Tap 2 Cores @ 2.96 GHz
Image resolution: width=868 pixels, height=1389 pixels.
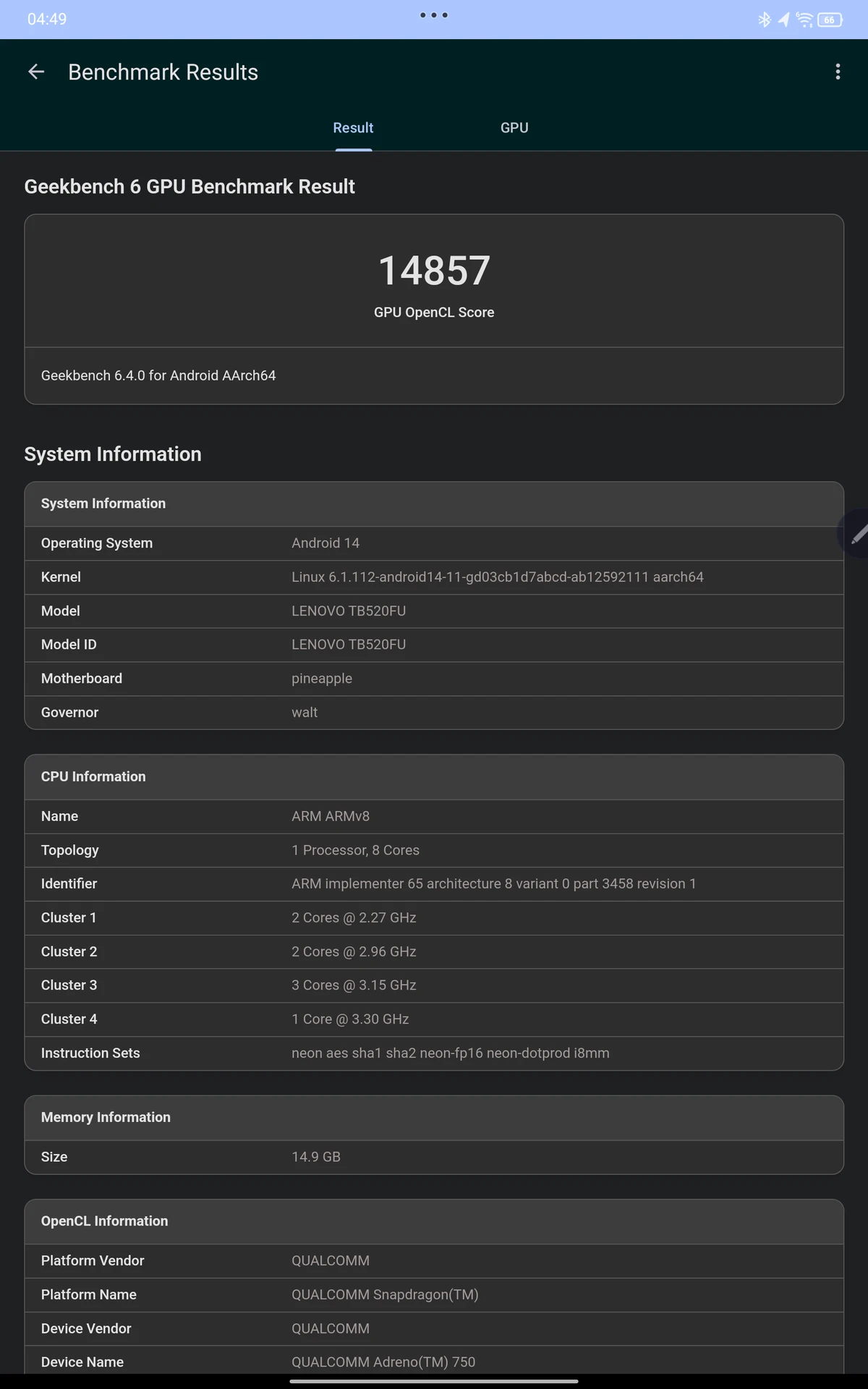354,952
